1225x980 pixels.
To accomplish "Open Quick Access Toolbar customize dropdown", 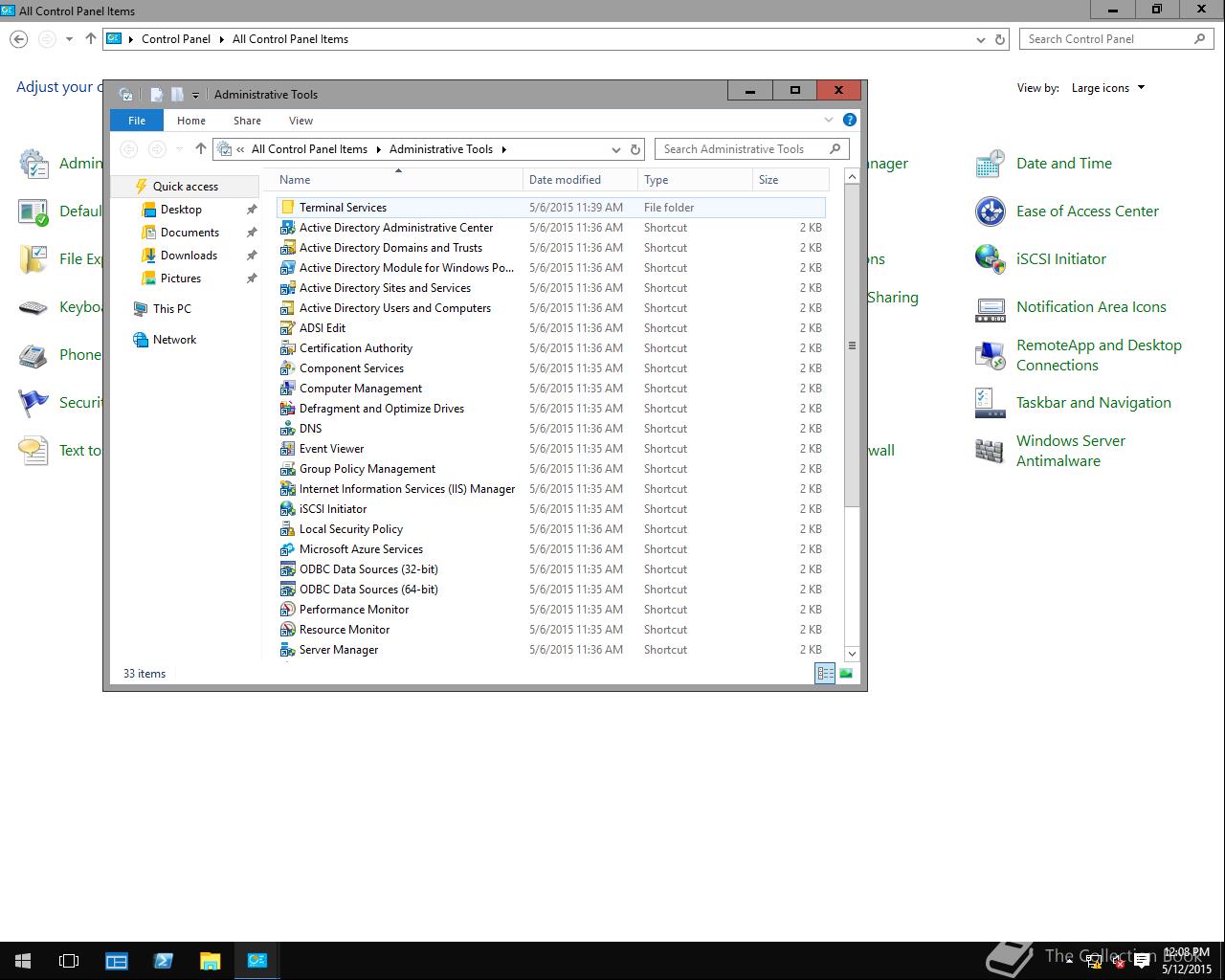I will pos(195,95).
